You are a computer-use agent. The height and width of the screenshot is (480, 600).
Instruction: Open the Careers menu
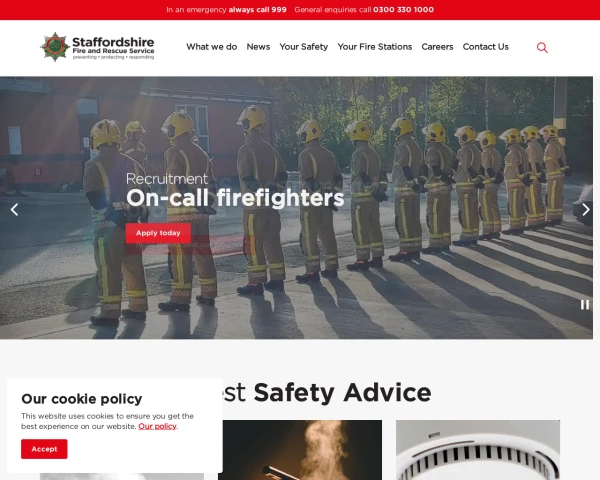tap(437, 47)
